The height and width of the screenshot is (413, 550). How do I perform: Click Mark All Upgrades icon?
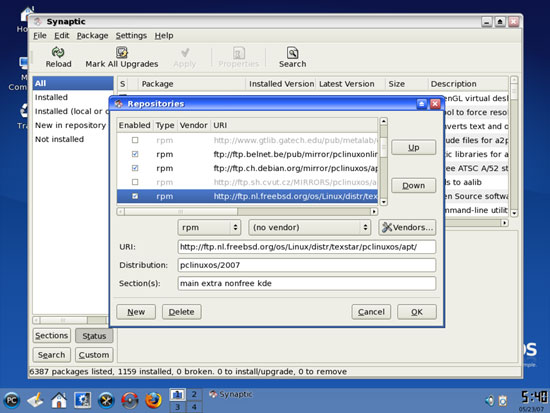[x=122, y=53]
